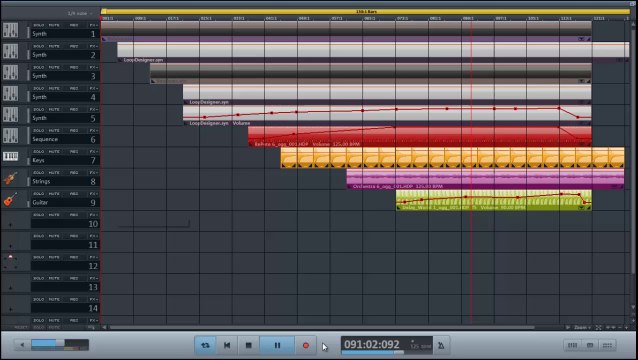Screen dimensions: 638x360
Task: Select the orange Keys clip on track 7
Action: click(x=452, y=157)
